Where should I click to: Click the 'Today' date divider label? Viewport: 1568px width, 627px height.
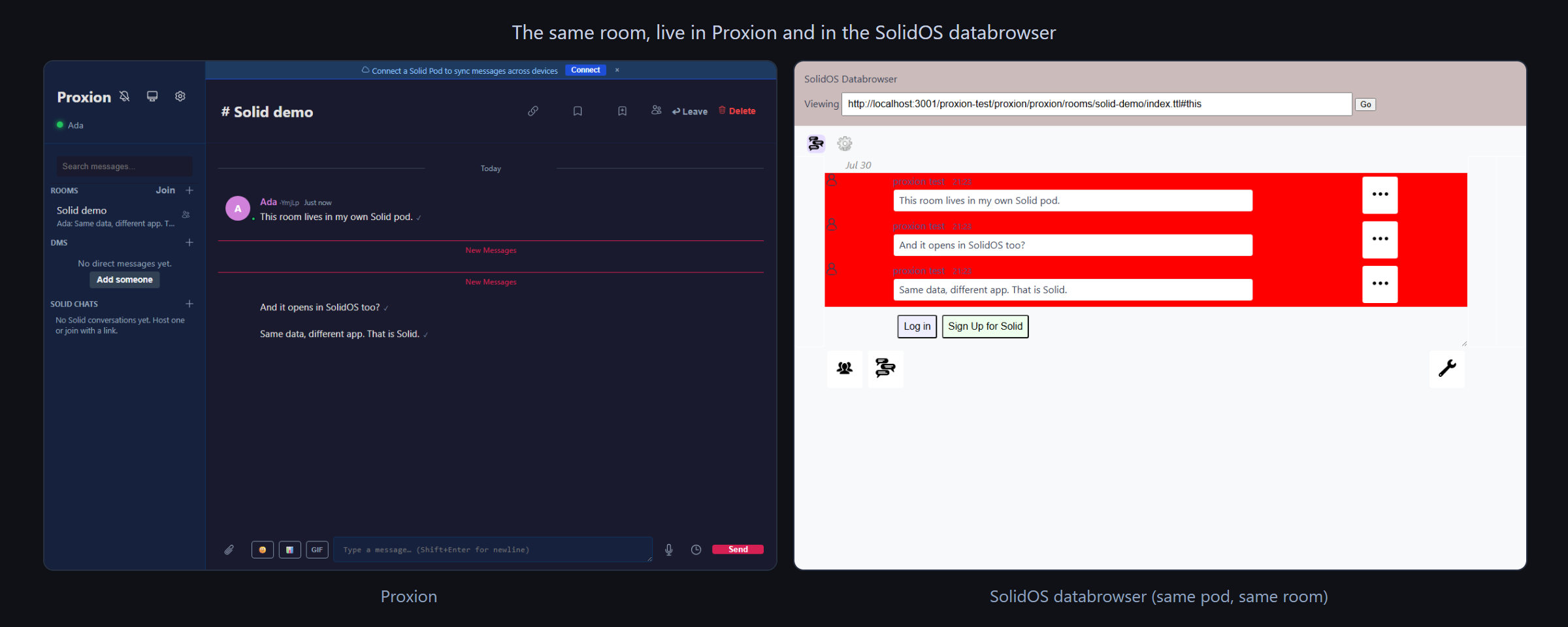(491, 169)
